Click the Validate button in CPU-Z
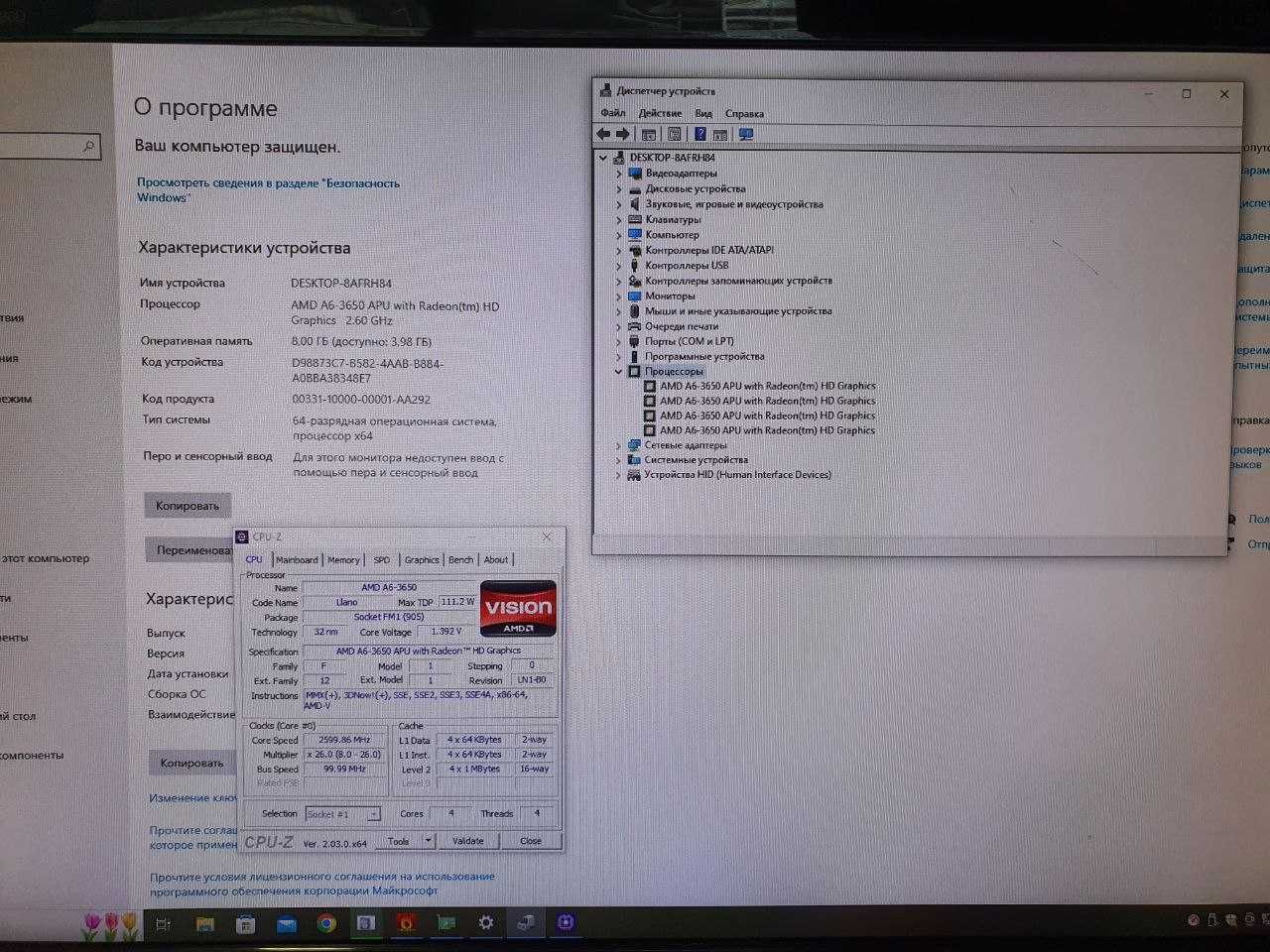1270x952 pixels. click(468, 840)
